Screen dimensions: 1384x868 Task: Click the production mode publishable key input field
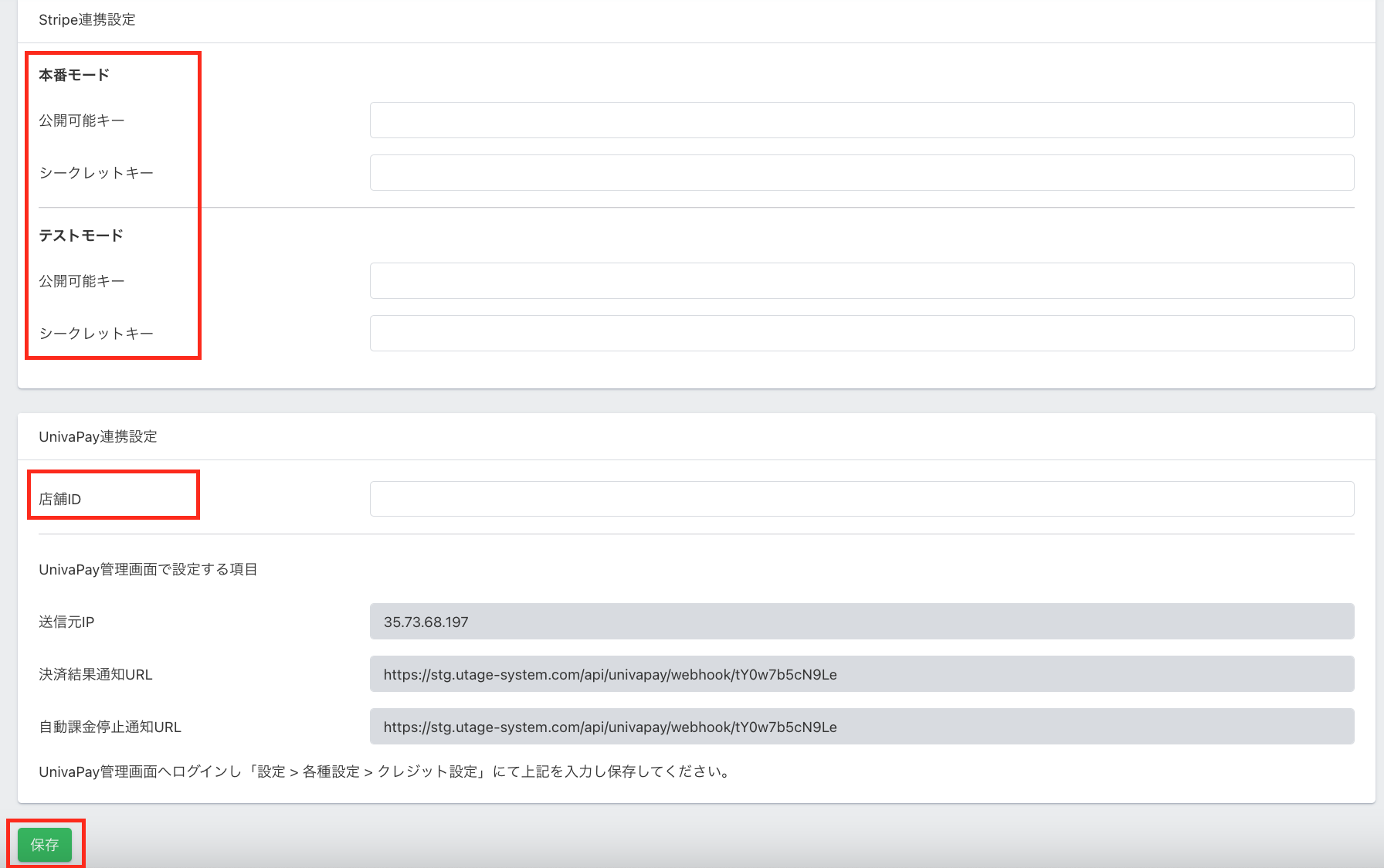861,120
